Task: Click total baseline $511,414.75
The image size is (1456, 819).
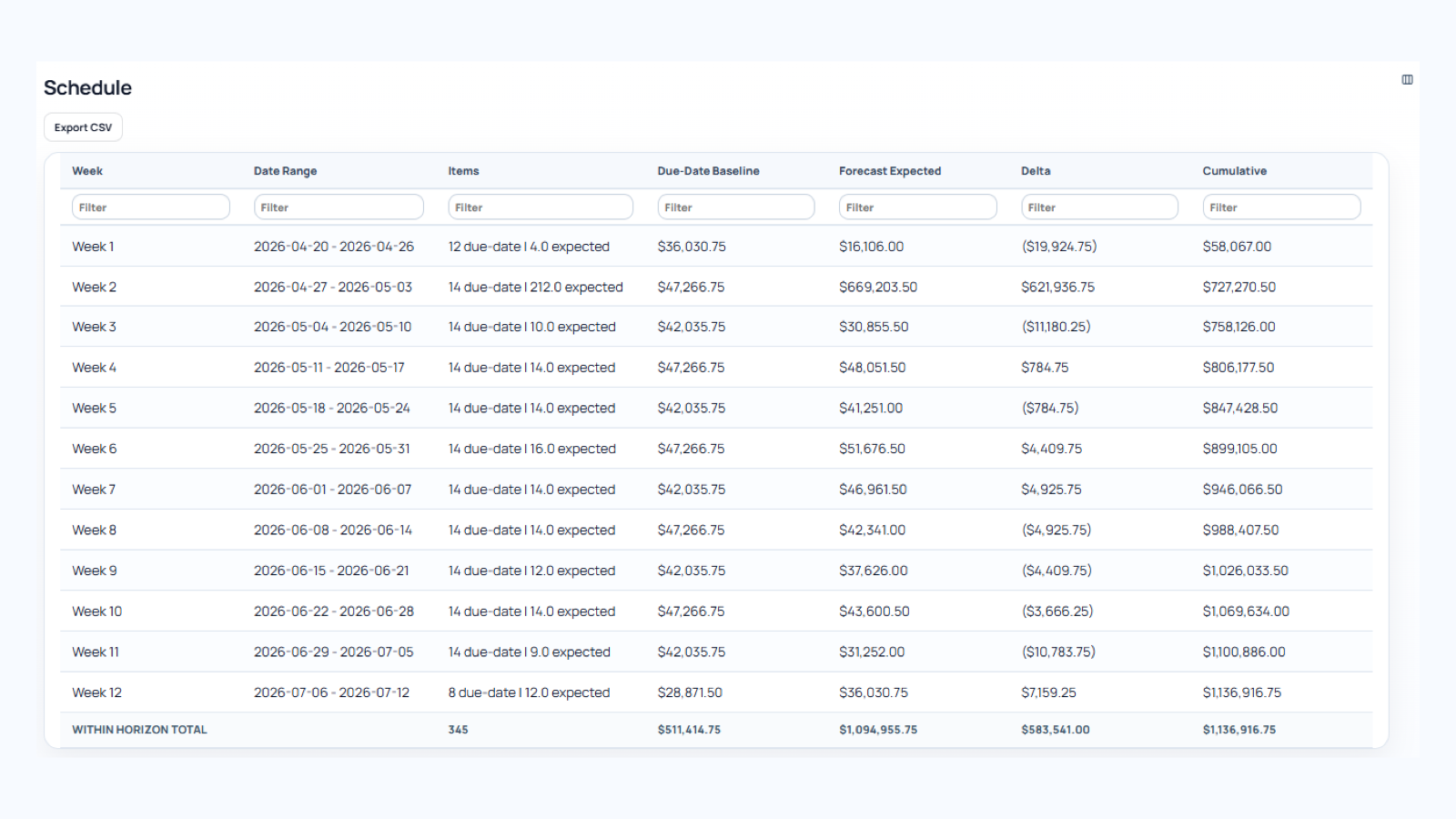Action: click(689, 730)
